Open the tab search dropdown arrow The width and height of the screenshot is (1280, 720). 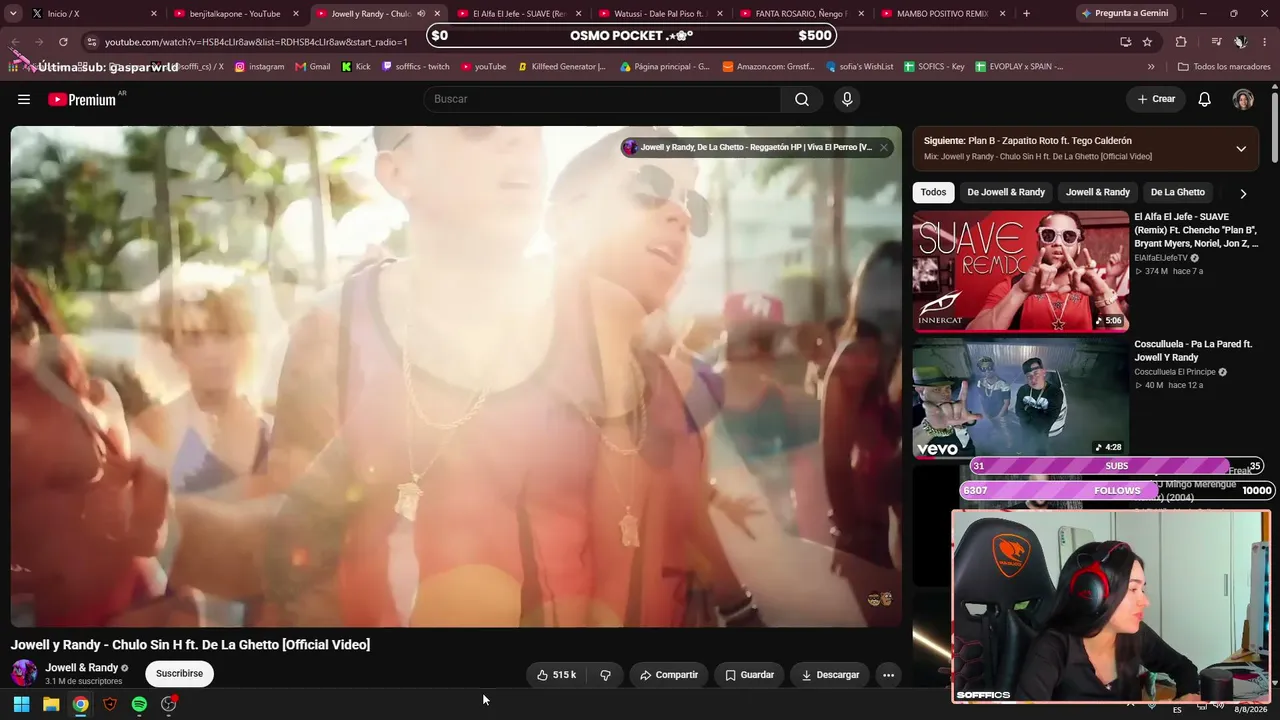coord(13,14)
